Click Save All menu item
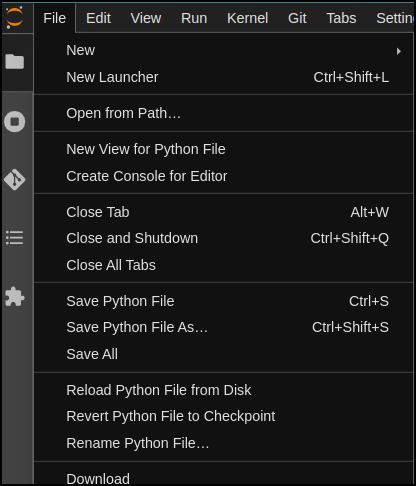The image size is (416, 486). (x=223, y=354)
